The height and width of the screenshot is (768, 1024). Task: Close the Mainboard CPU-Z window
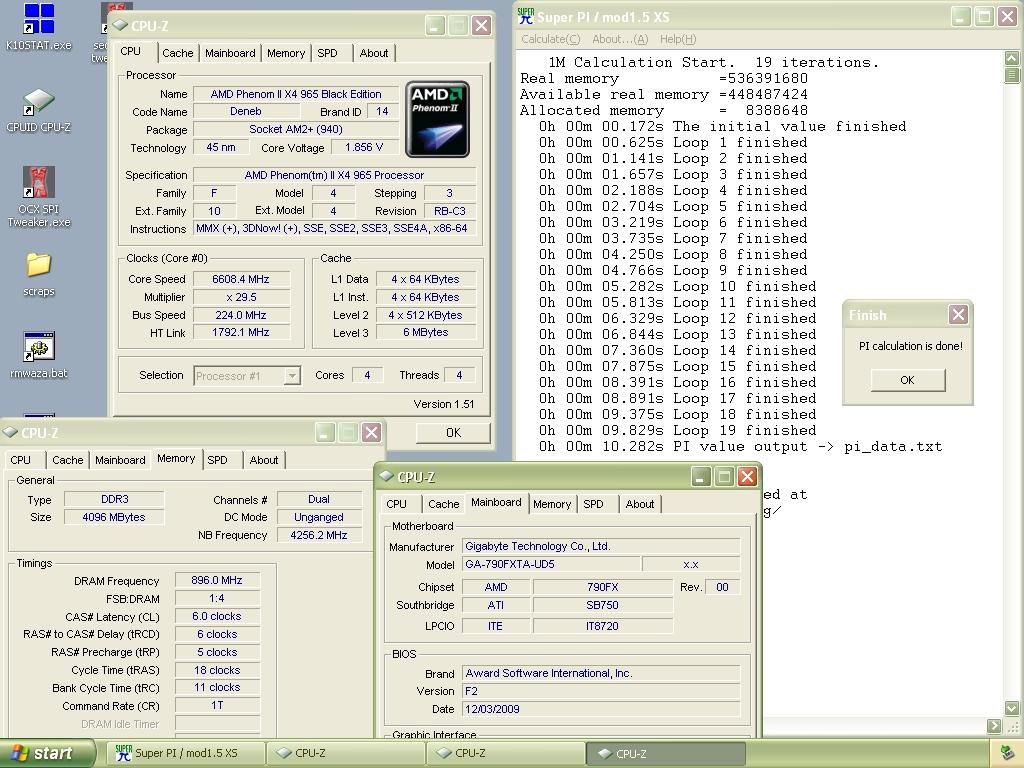click(747, 477)
